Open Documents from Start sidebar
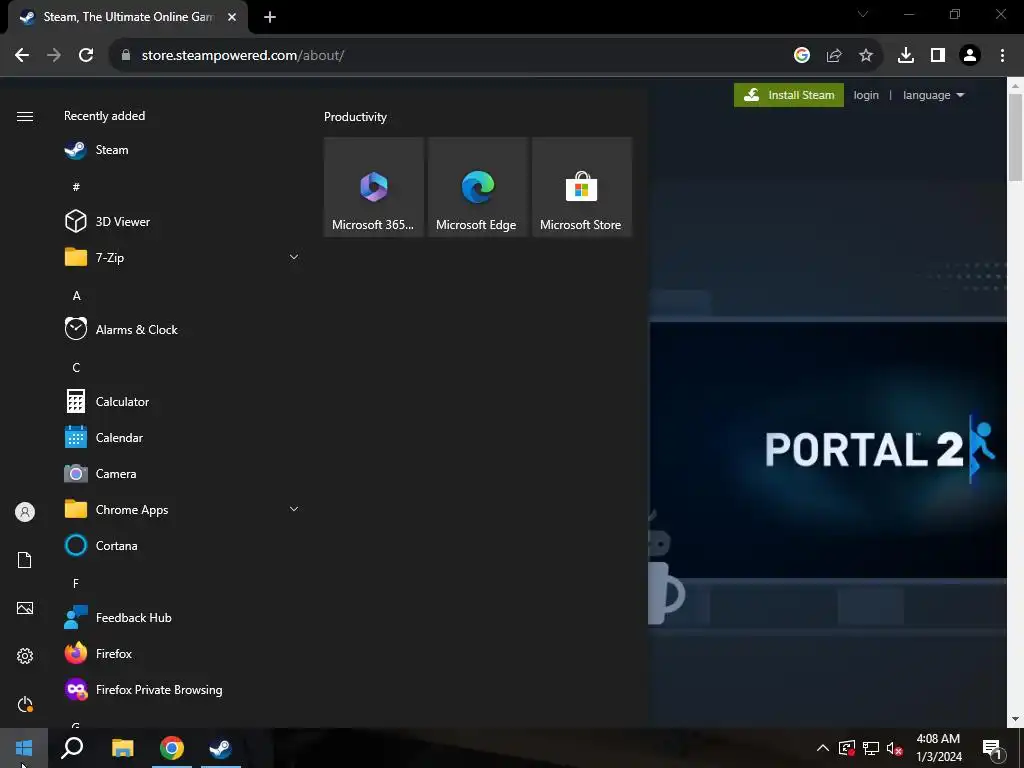Image resolution: width=1024 pixels, height=768 pixels. (x=25, y=560)
